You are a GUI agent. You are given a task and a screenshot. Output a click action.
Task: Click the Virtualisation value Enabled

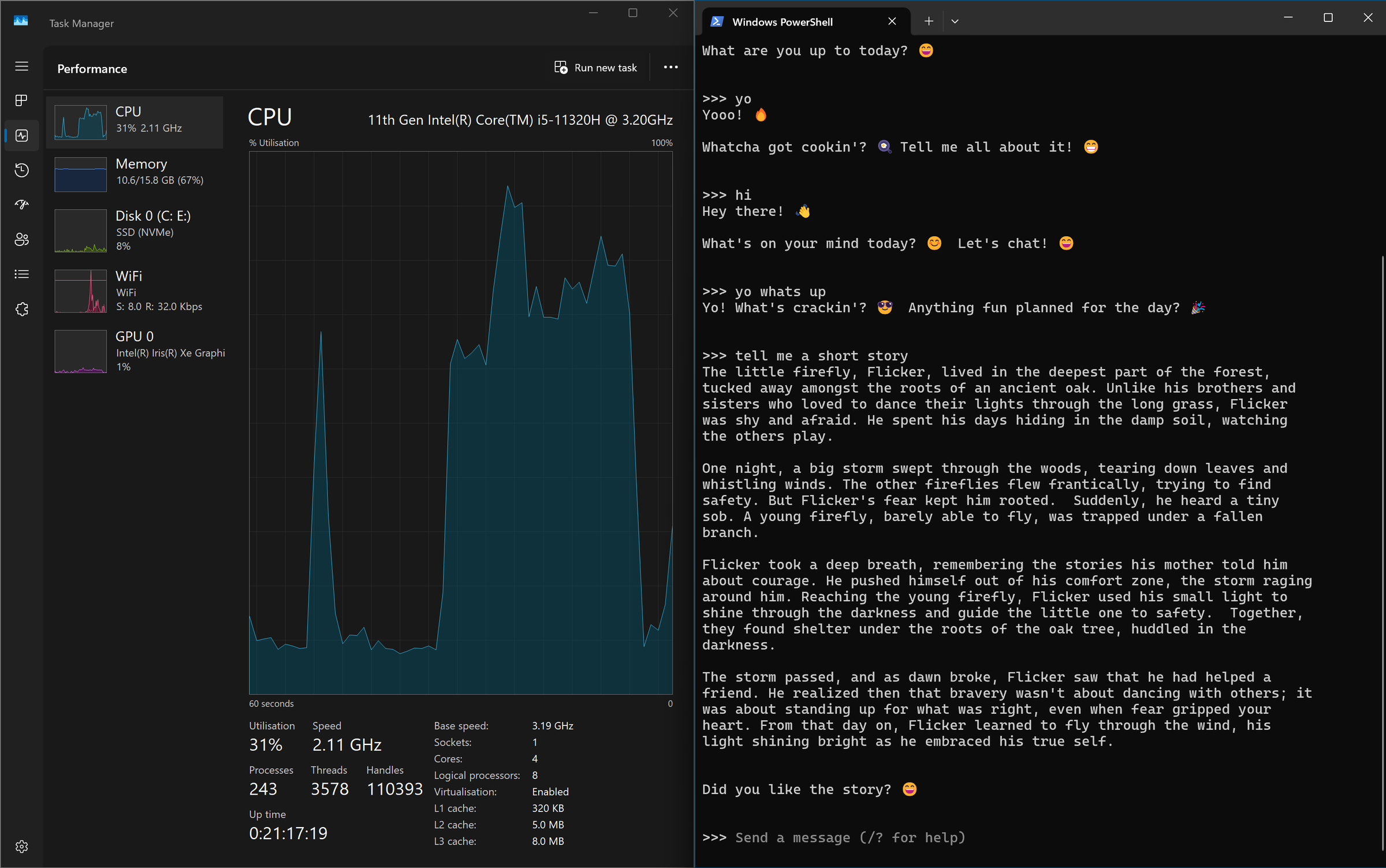click(x=550, y=792)
